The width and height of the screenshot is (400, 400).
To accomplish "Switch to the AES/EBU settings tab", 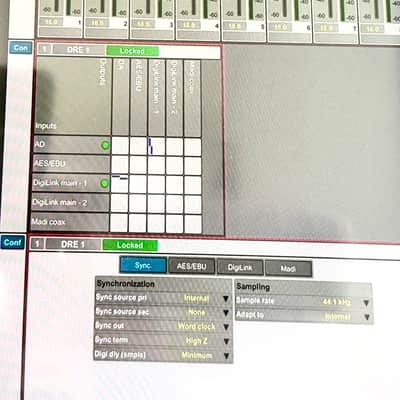I will click(x=192, y=267).
